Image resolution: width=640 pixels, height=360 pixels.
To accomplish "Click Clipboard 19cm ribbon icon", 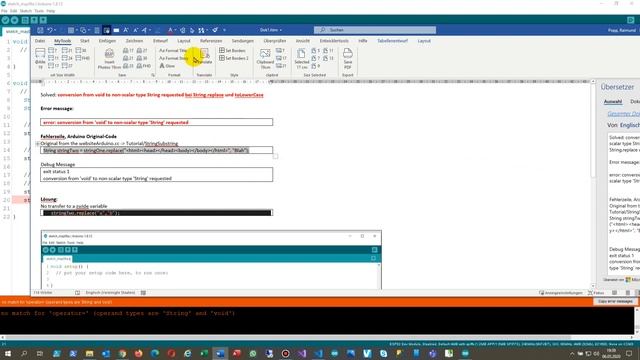I will 265,59.
